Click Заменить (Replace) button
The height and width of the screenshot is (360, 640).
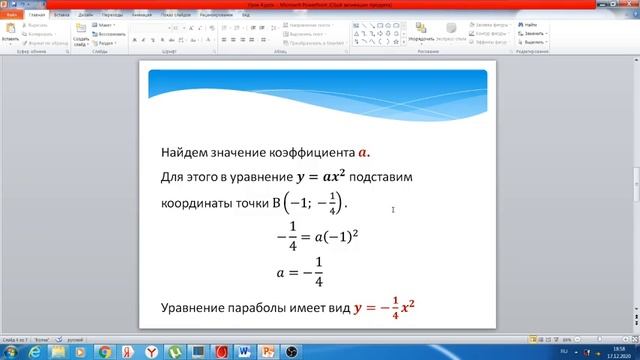(532, 33)
